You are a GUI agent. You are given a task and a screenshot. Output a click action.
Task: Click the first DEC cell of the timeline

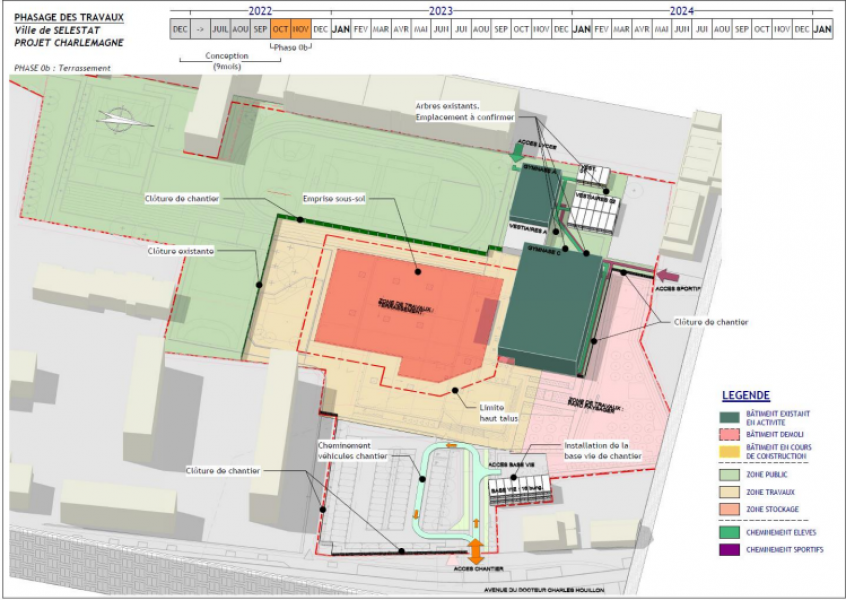click(178, 28)
